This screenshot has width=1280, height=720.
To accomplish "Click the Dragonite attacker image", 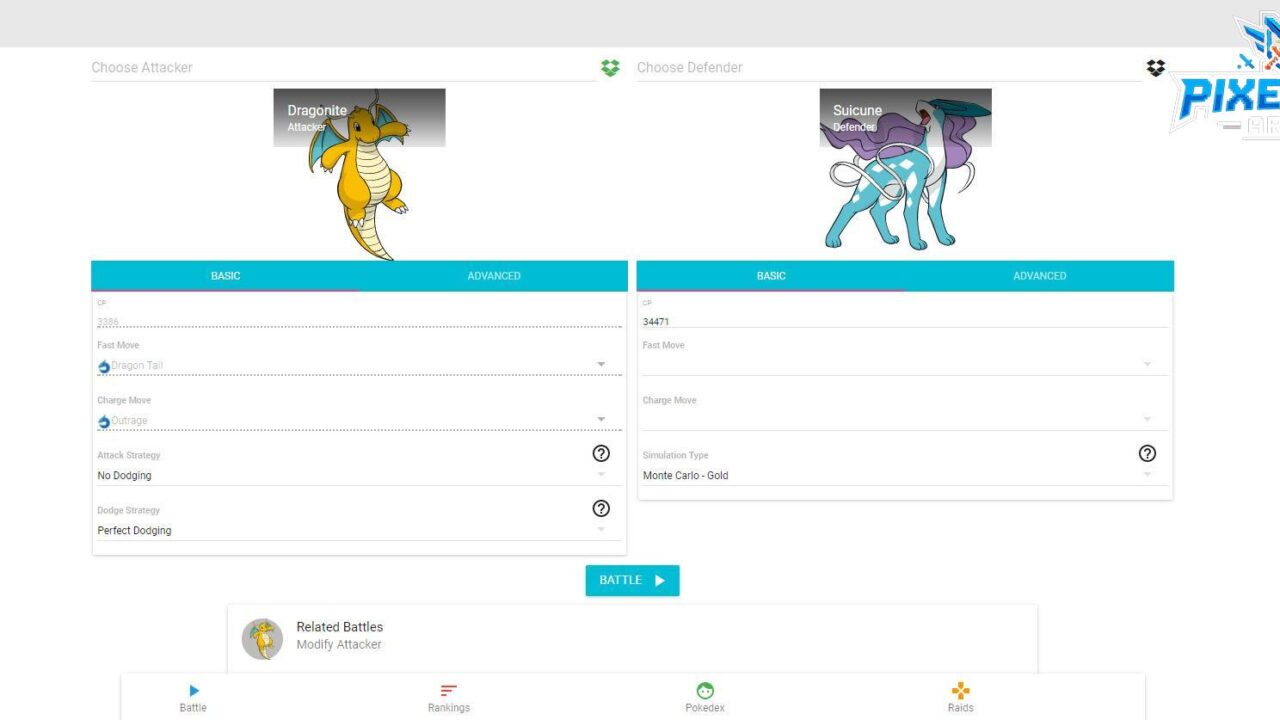I will point(360,174).
